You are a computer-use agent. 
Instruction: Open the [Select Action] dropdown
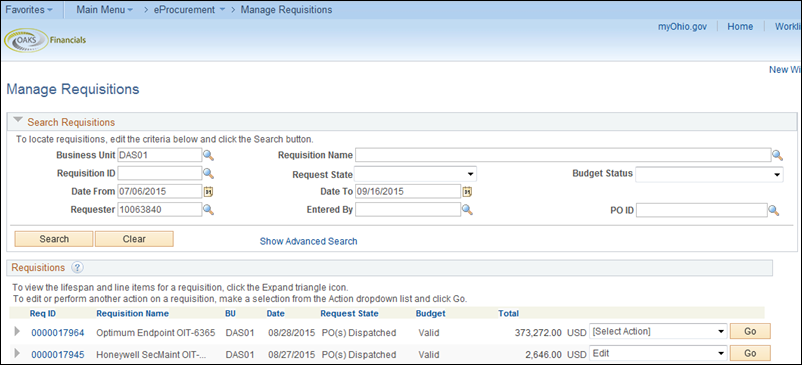[658, 331]
